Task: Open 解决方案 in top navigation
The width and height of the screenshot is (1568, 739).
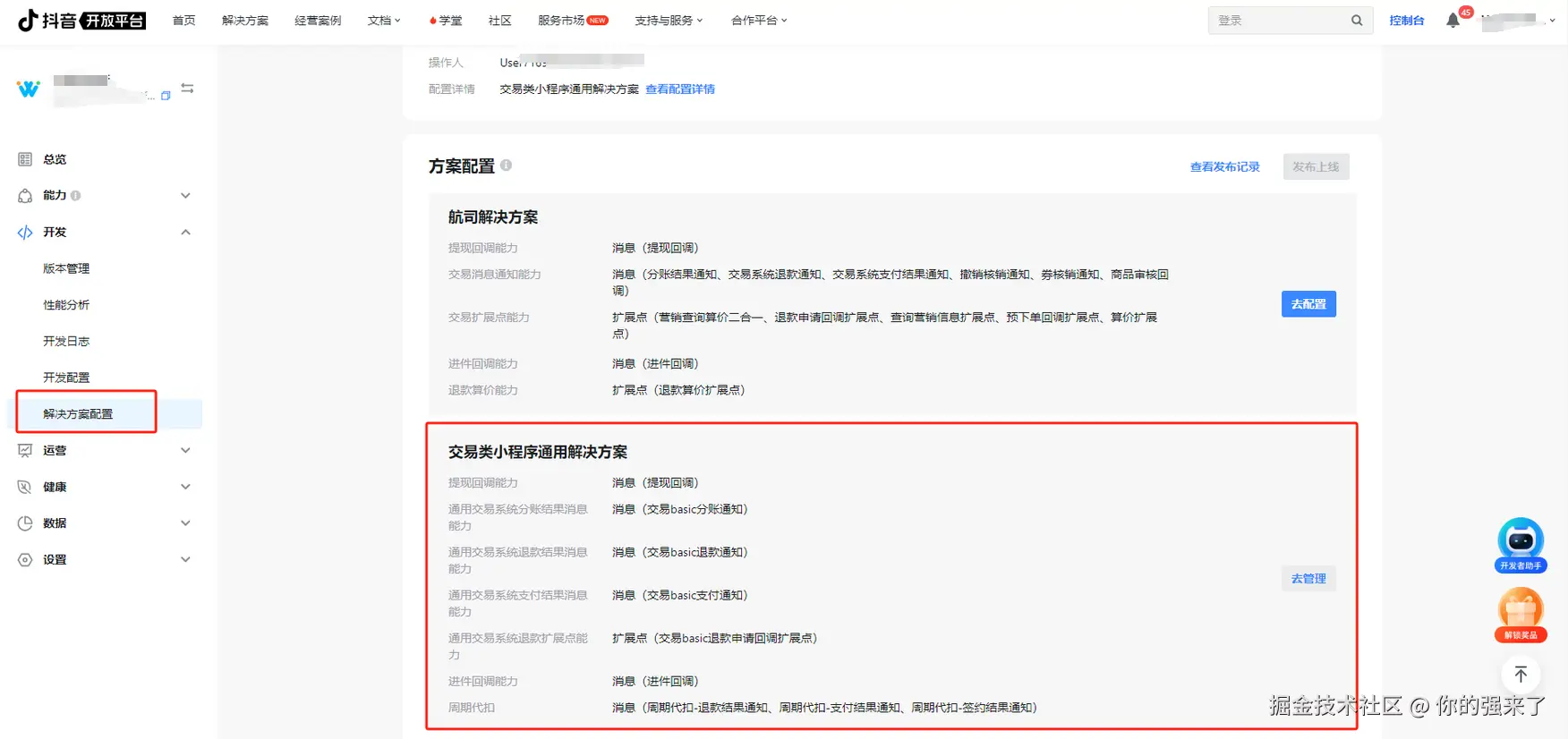Action: click(x=245, y=21)
